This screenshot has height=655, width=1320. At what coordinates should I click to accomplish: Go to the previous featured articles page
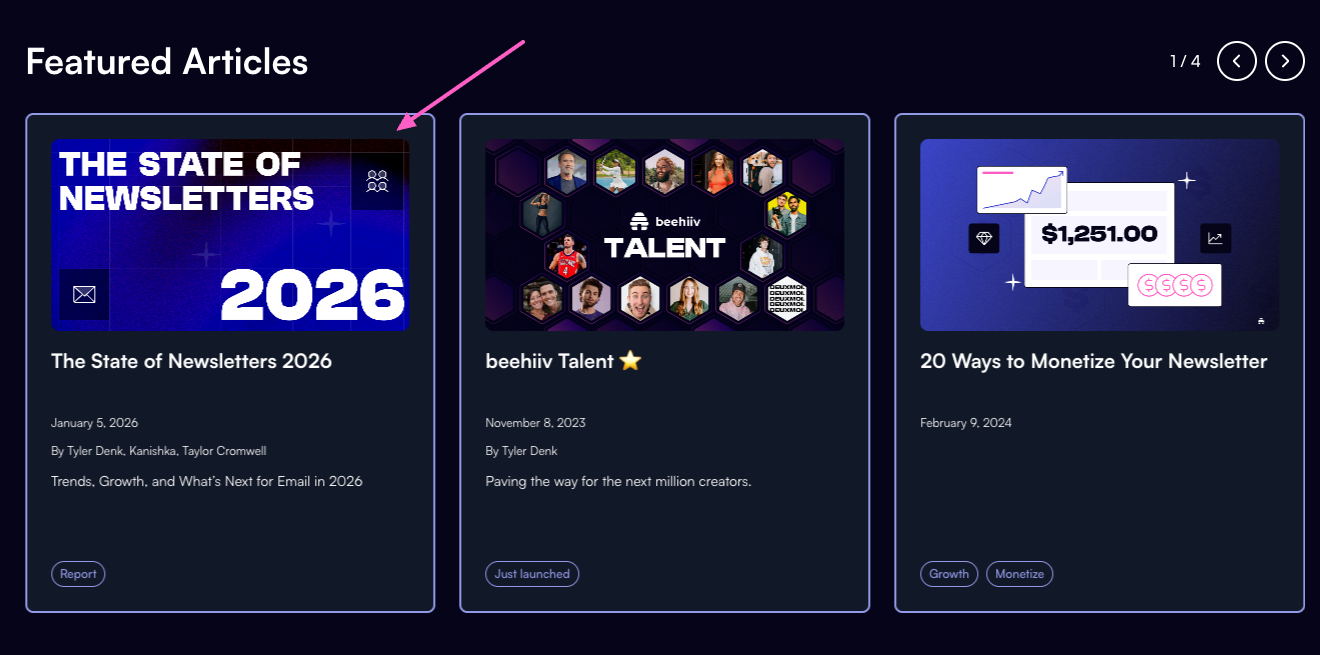[x=1237, y=61]
